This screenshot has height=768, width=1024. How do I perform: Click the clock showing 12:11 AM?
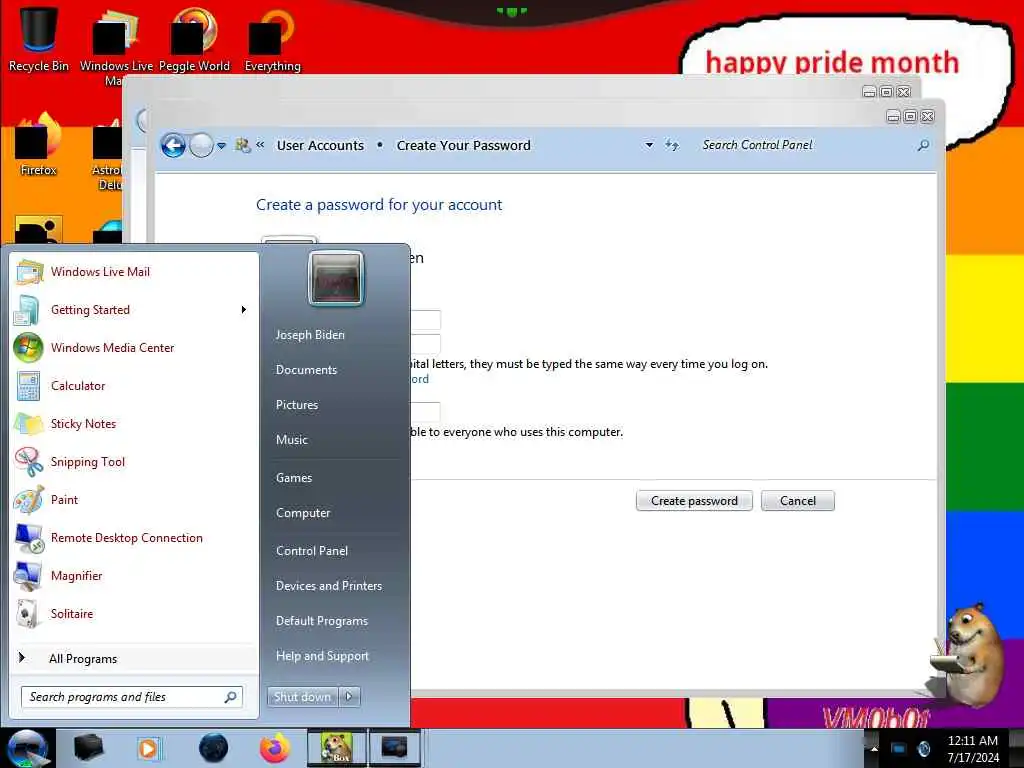click(x=972, y=741)
